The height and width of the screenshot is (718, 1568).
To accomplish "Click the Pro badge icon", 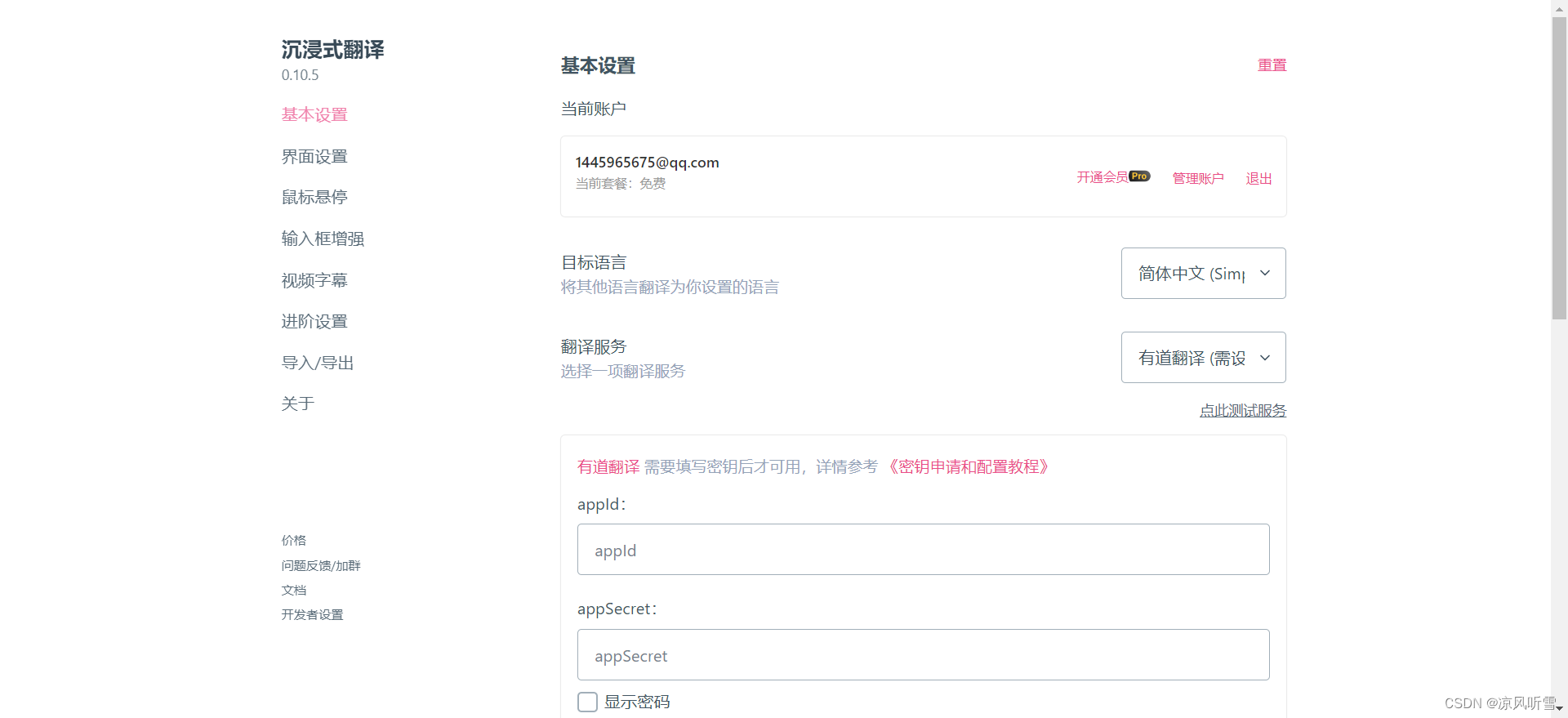I will (x=1139, y=176).
